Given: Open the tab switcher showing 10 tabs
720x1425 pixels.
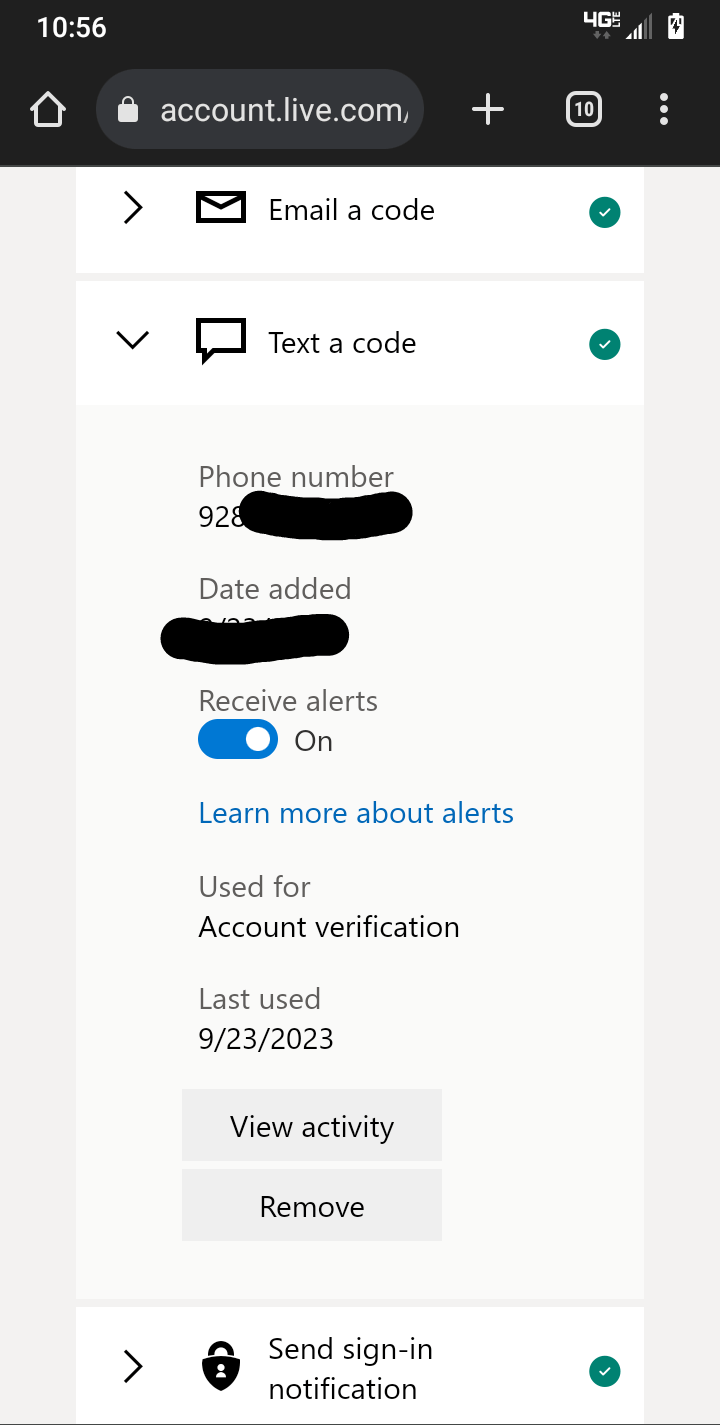Looking at the screenshot, I should click(x=584, y=109).
